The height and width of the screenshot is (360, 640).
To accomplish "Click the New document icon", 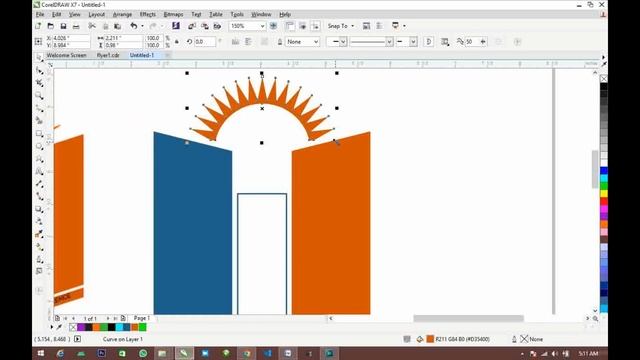I will (x=38, y=26).
